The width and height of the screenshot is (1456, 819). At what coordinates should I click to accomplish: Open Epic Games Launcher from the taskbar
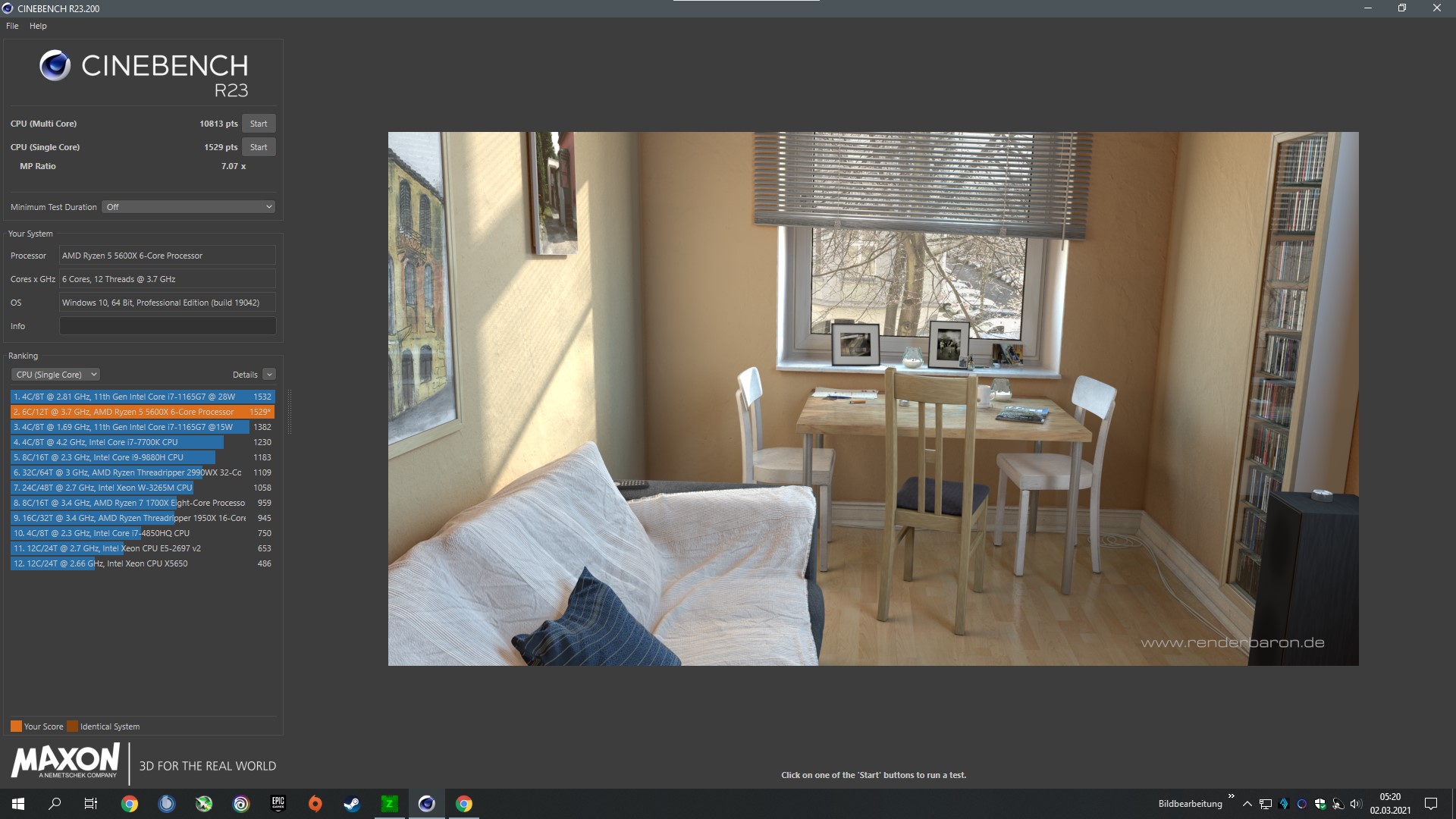point(278,804)
